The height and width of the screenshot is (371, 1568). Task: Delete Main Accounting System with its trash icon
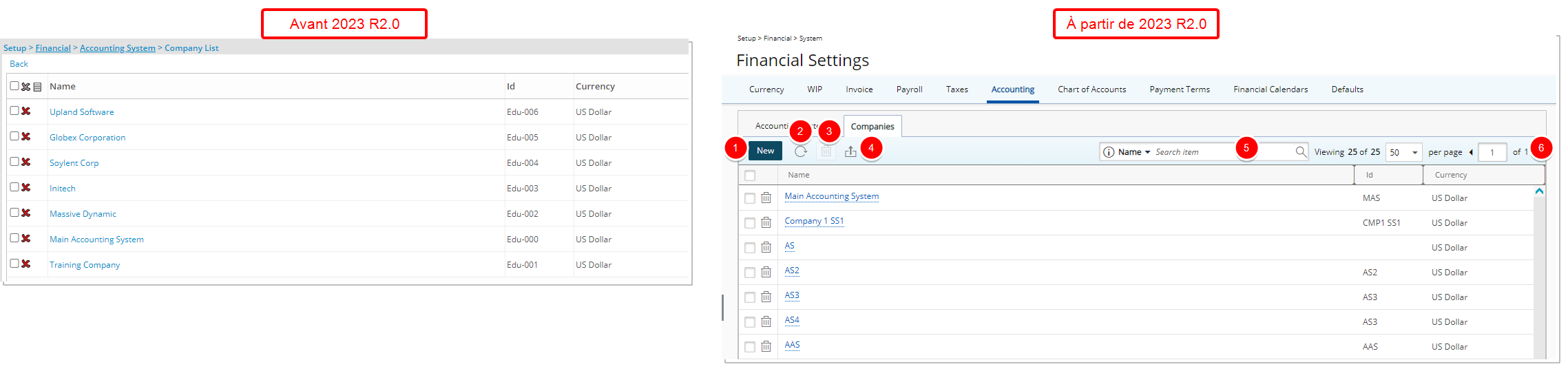coord(766,198)
